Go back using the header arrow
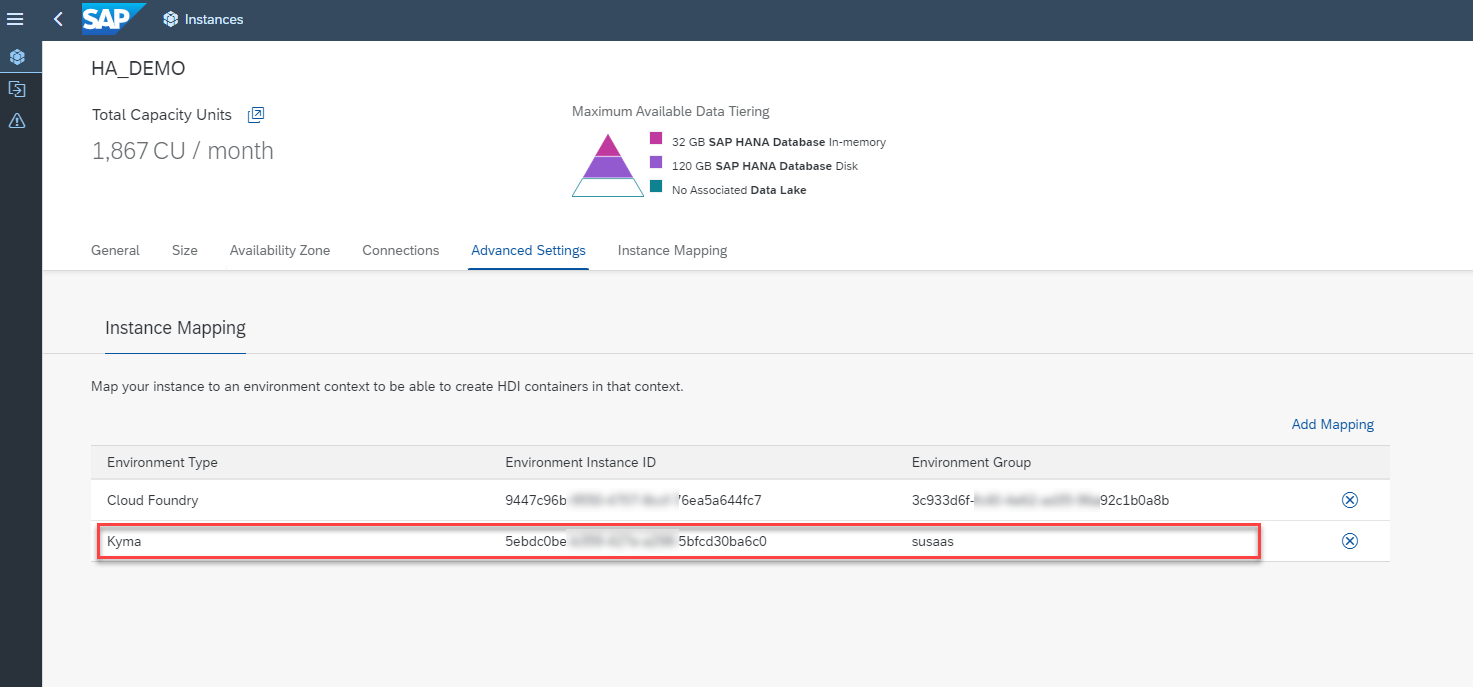The image size is (1473, 687). coord(58,19)
